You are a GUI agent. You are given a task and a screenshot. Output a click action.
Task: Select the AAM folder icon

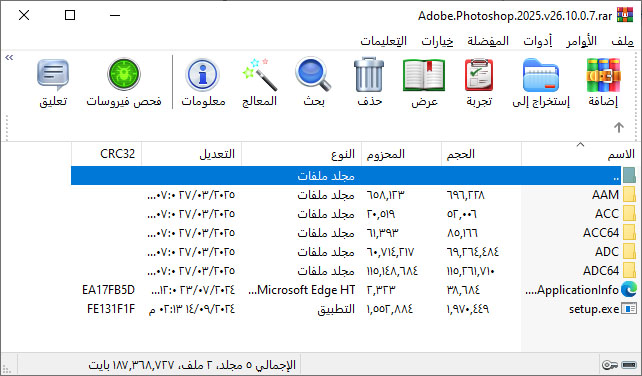pyautogui.click(x=629, y=195)
